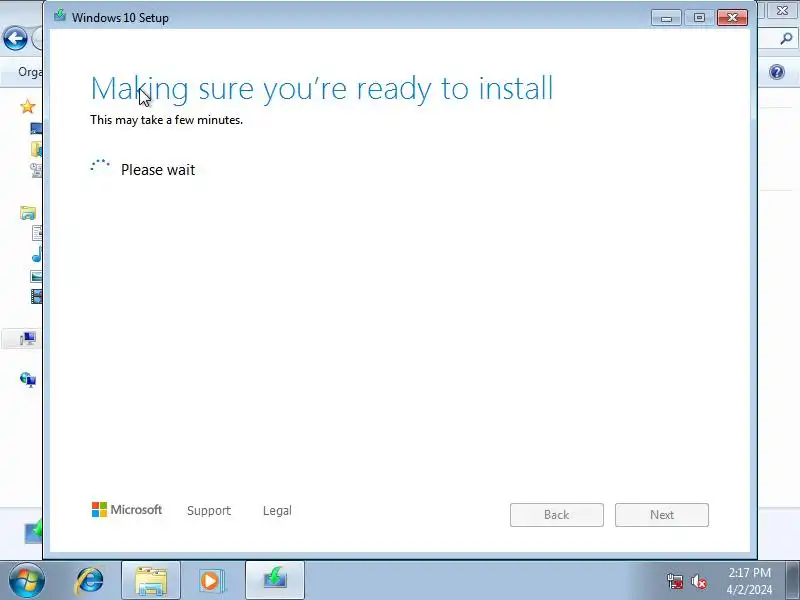Click the 'Please wait' status text
Screen dimensions: 800x600
tap(158, 169)
